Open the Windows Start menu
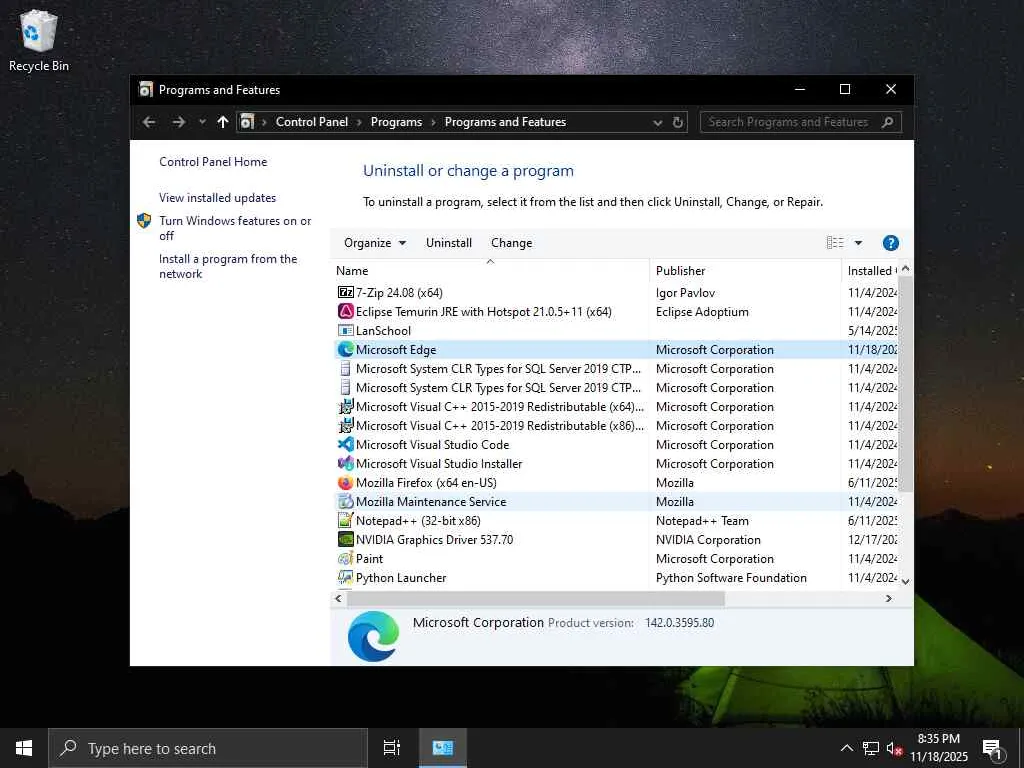 pos(24,748)
